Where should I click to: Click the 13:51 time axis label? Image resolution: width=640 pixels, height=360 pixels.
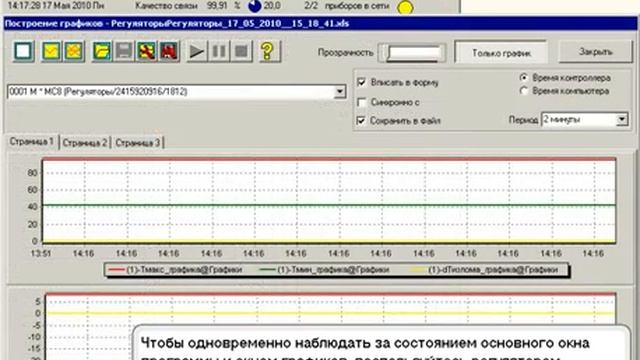(x=41, y=253)
